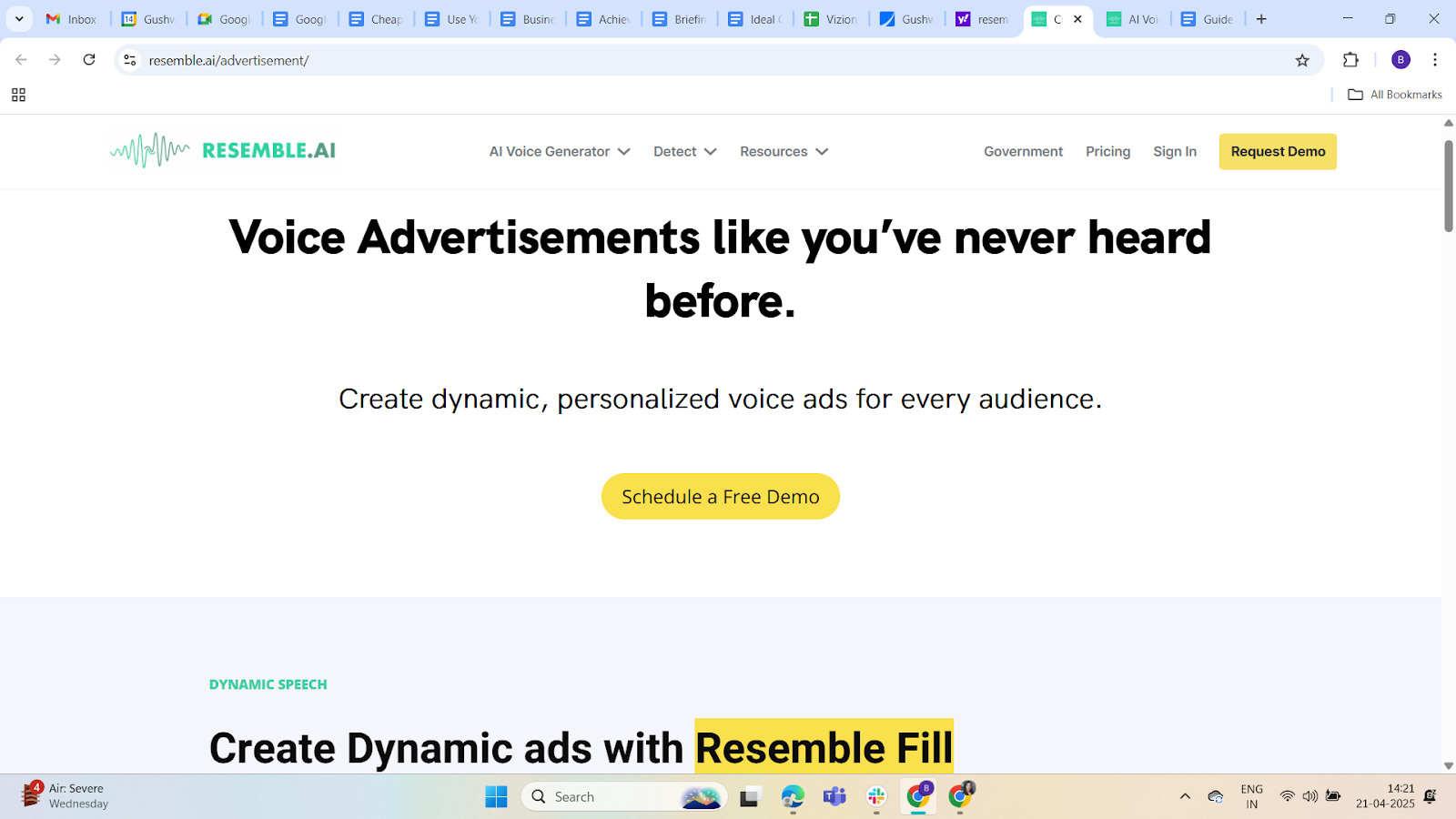Switch to the Guide document tab
The height and width of the screenshot is (819, 1456).
[x=1208, y=19]
